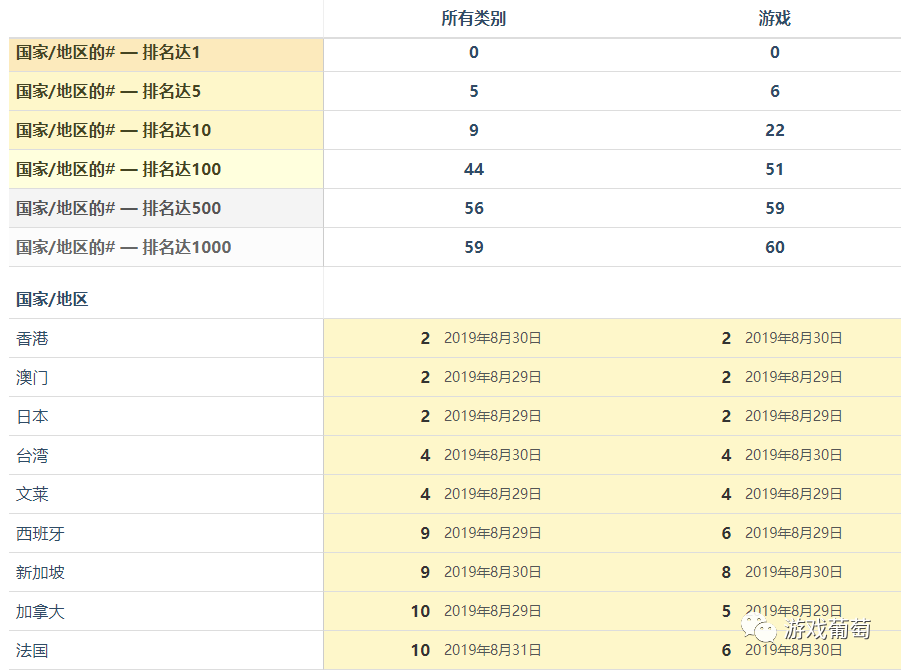Select the 加拿大 row label

click(x=38, y=611)
